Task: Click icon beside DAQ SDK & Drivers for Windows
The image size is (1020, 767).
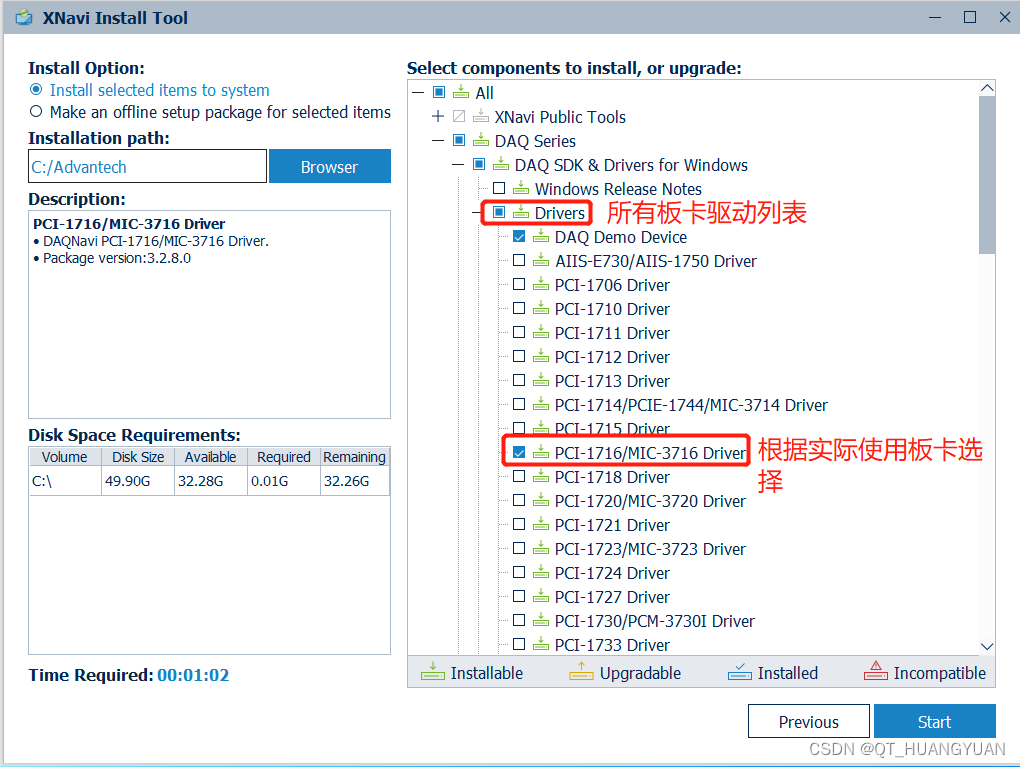Action: pyautogui.click(x=501, y=165)
